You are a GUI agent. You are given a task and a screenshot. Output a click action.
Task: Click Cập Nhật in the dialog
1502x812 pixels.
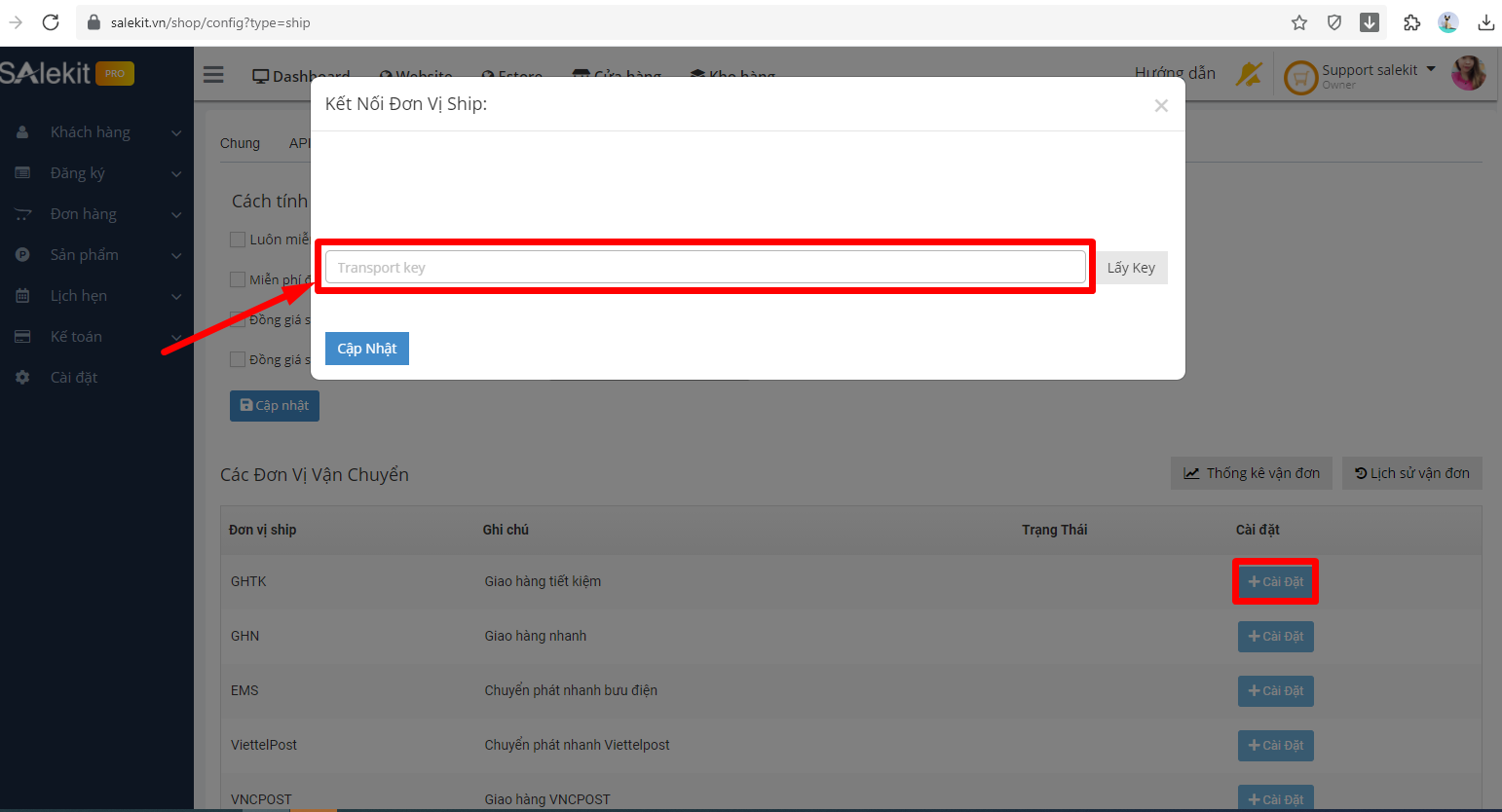[x=367, y=349]
